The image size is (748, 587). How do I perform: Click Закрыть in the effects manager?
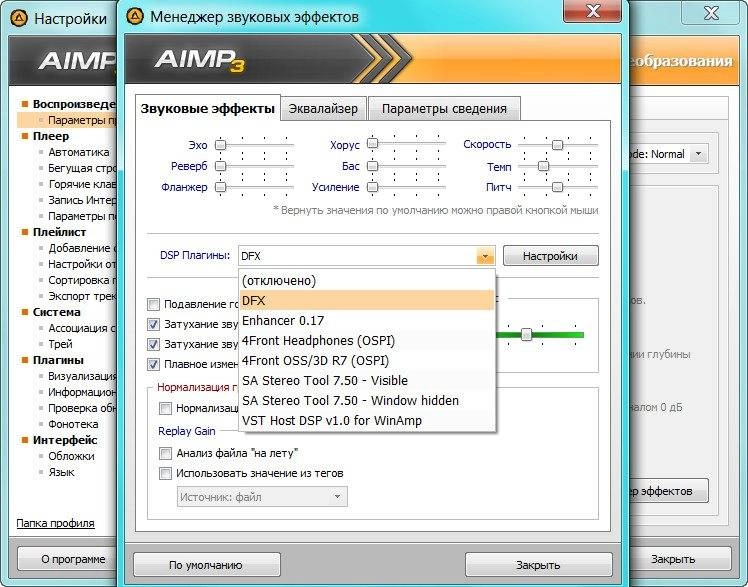click(539, 565)
